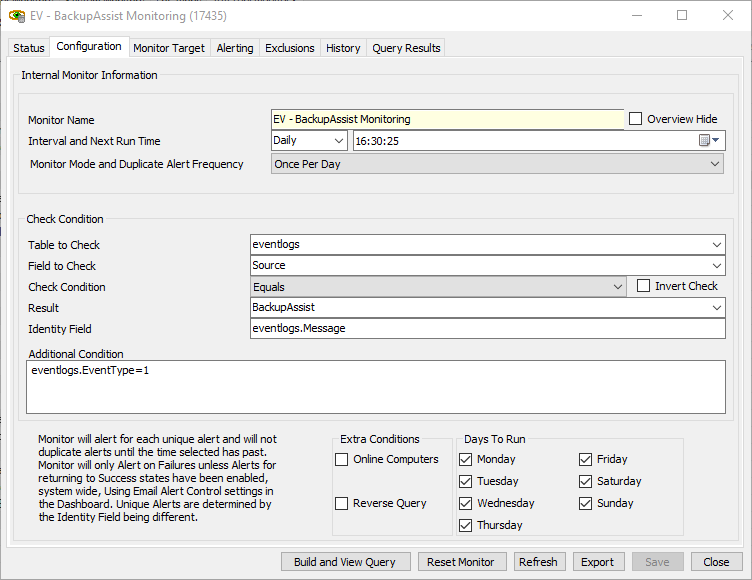The width and height of the screenshot is (752, 580).
Task: Open the Field to Check dropdown
Action: pyautogui.click(x=716, y=266)
